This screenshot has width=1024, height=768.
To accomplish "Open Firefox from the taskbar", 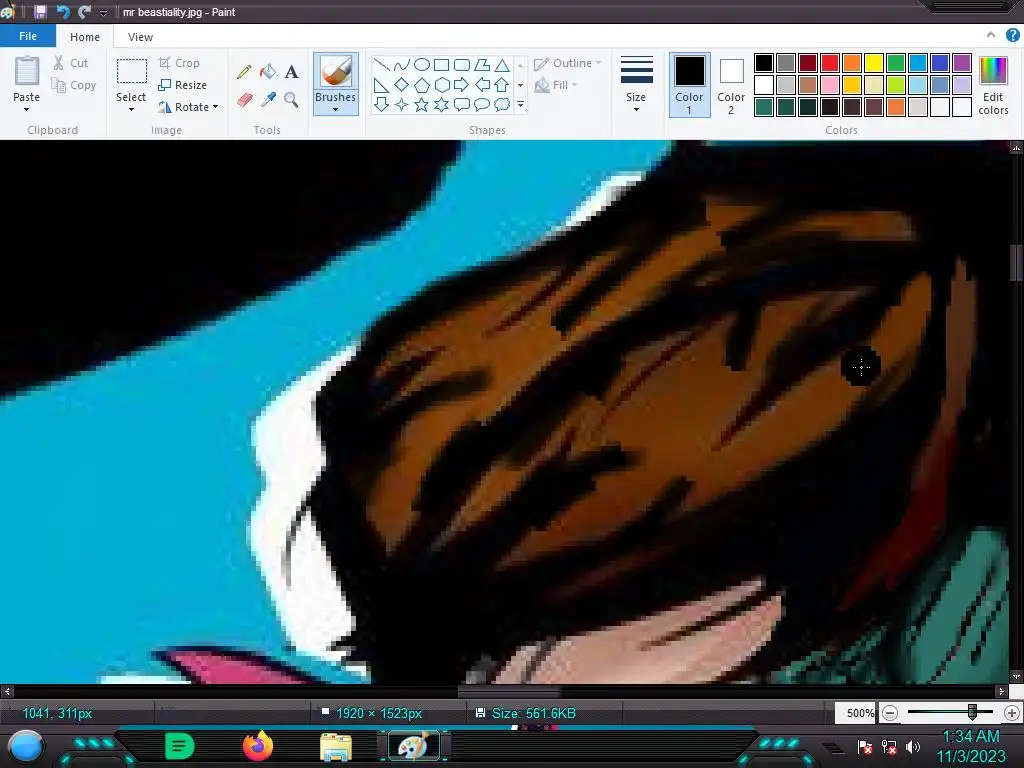I will pos(258,746).
